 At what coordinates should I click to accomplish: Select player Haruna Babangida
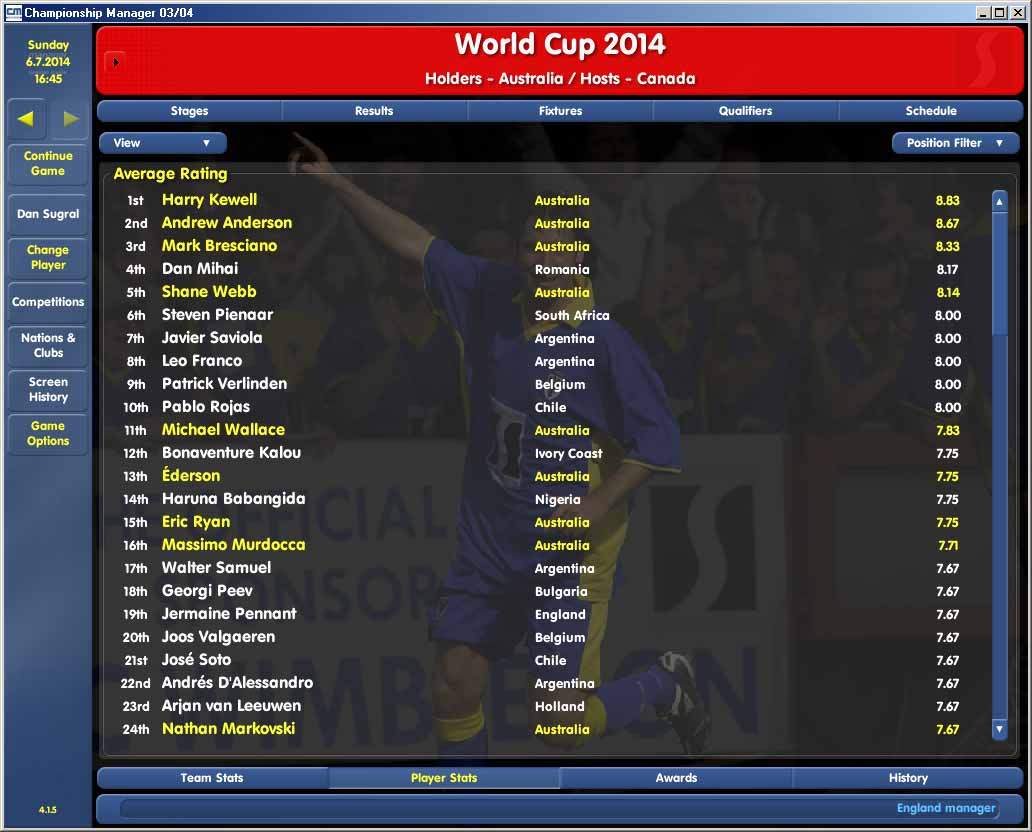(x=234, y=499)
